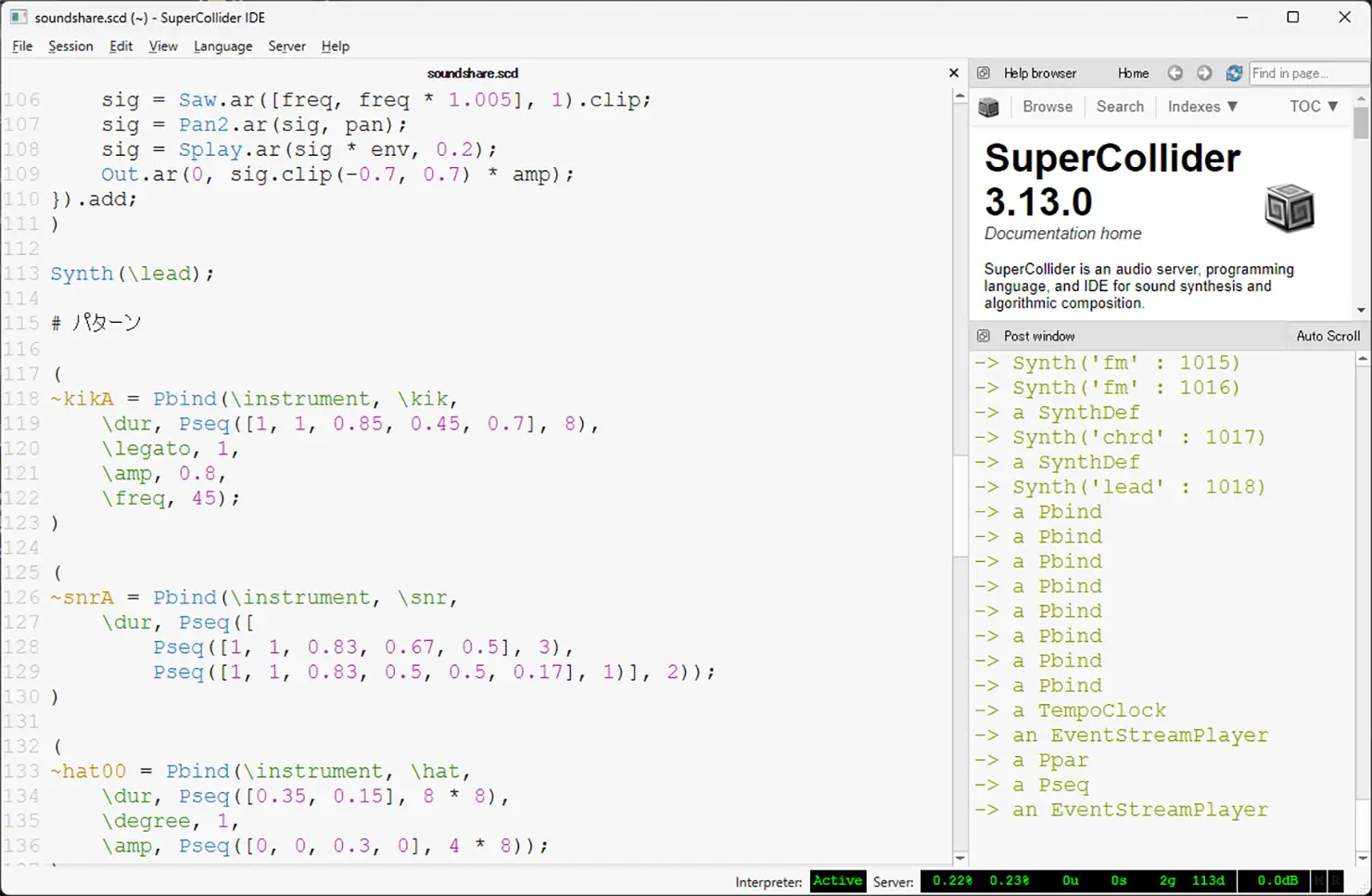Click 'a TempoClock' in the Post window
This screenshot has height=896, width=1372.
point(1089,710)
